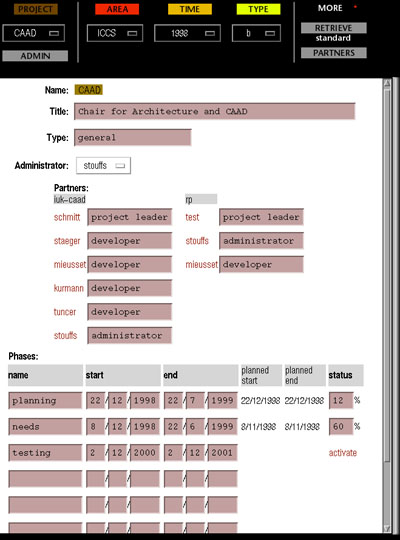Image resolution: width=400 pixels, height=540 pixels.
Task: Edit the needs phase name field
Action: [45, 427]
